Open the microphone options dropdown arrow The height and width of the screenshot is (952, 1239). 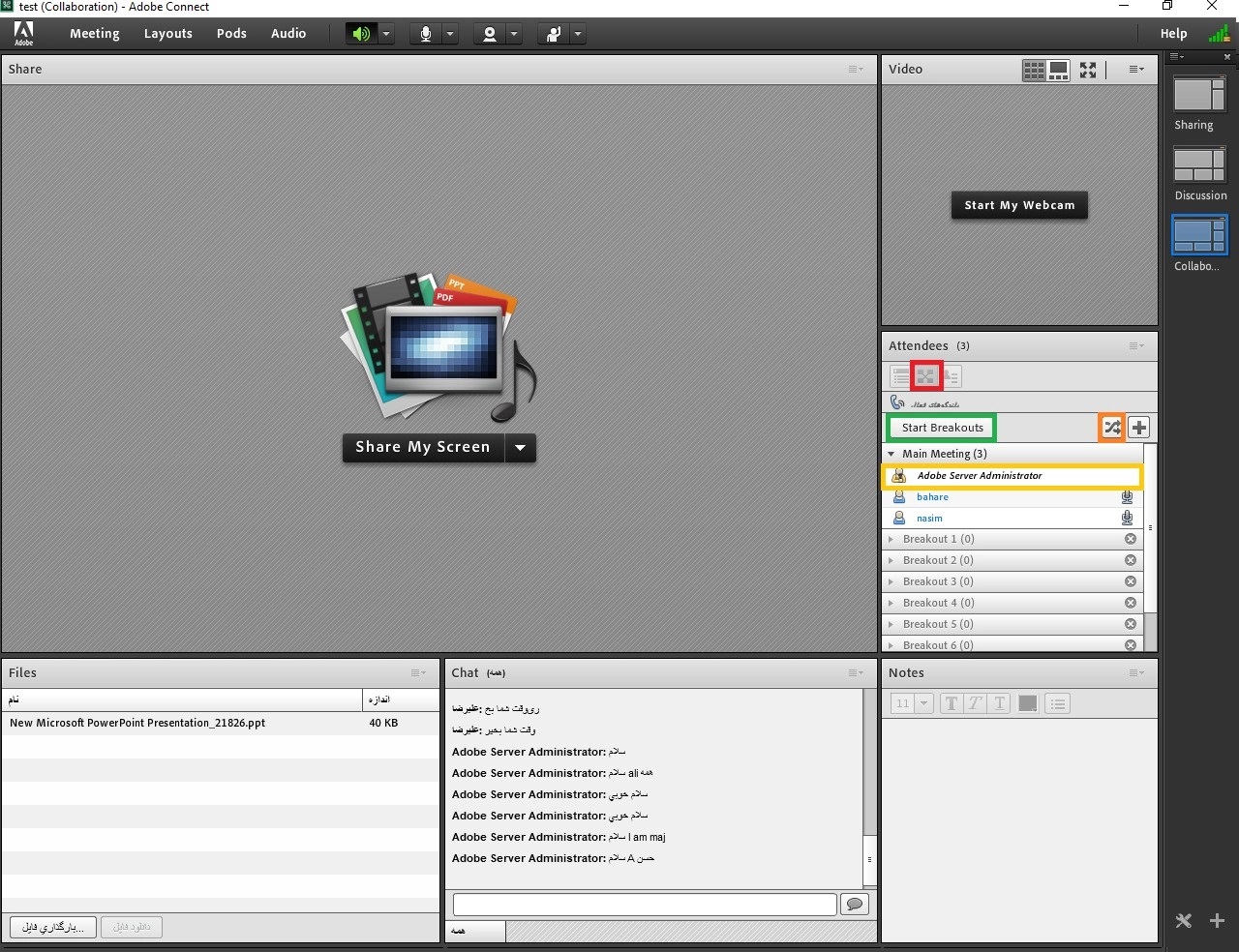point(449,34)
